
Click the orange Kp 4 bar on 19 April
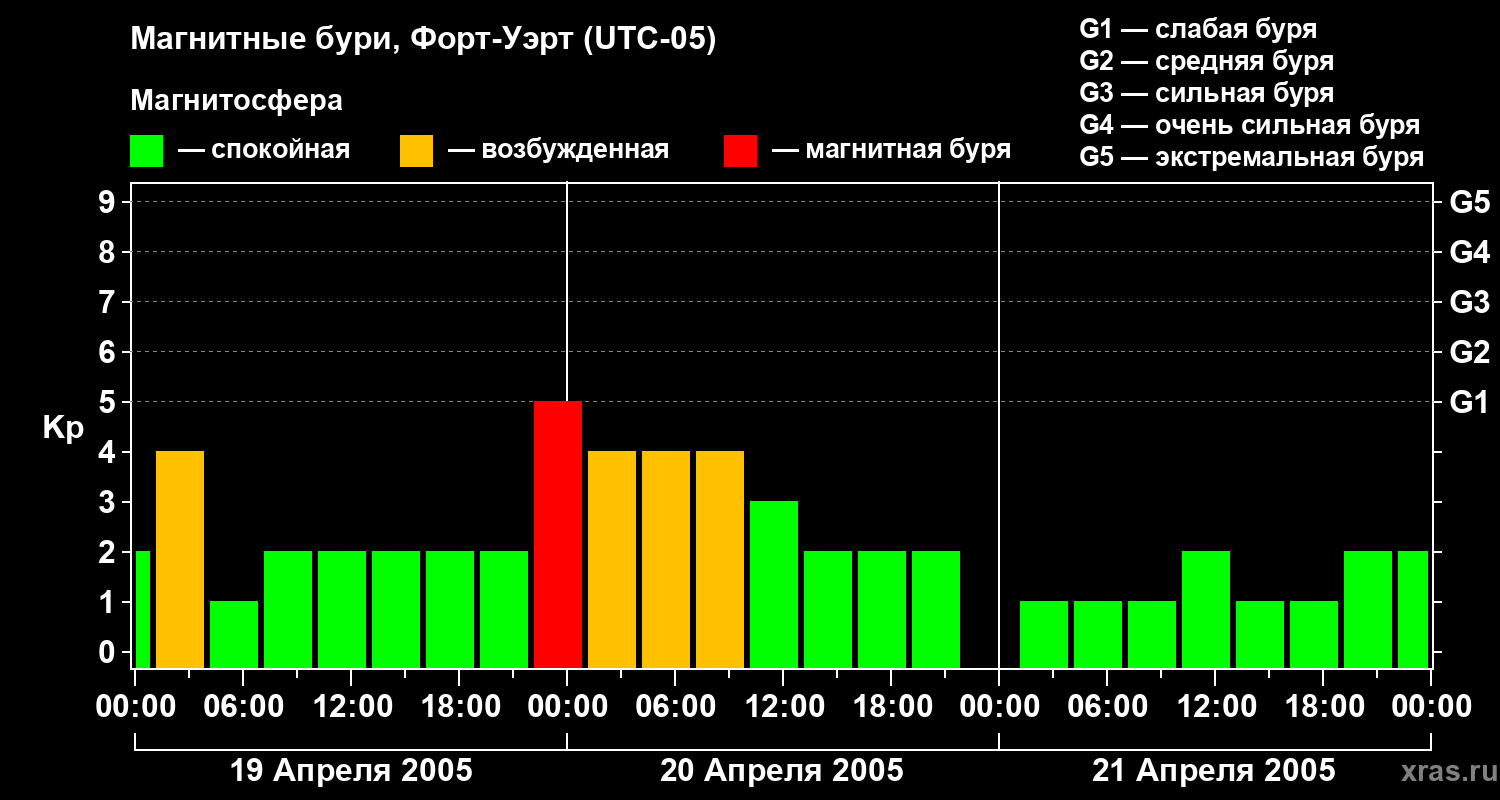pyautogui.click(x=180, y=559)
